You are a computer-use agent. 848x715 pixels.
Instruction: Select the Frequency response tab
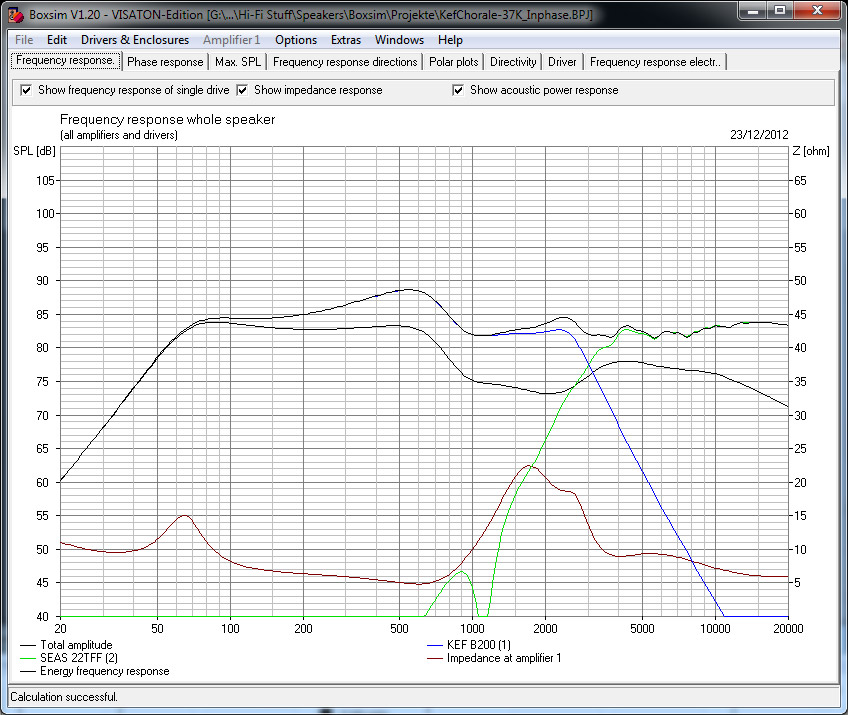click(65, 61)
